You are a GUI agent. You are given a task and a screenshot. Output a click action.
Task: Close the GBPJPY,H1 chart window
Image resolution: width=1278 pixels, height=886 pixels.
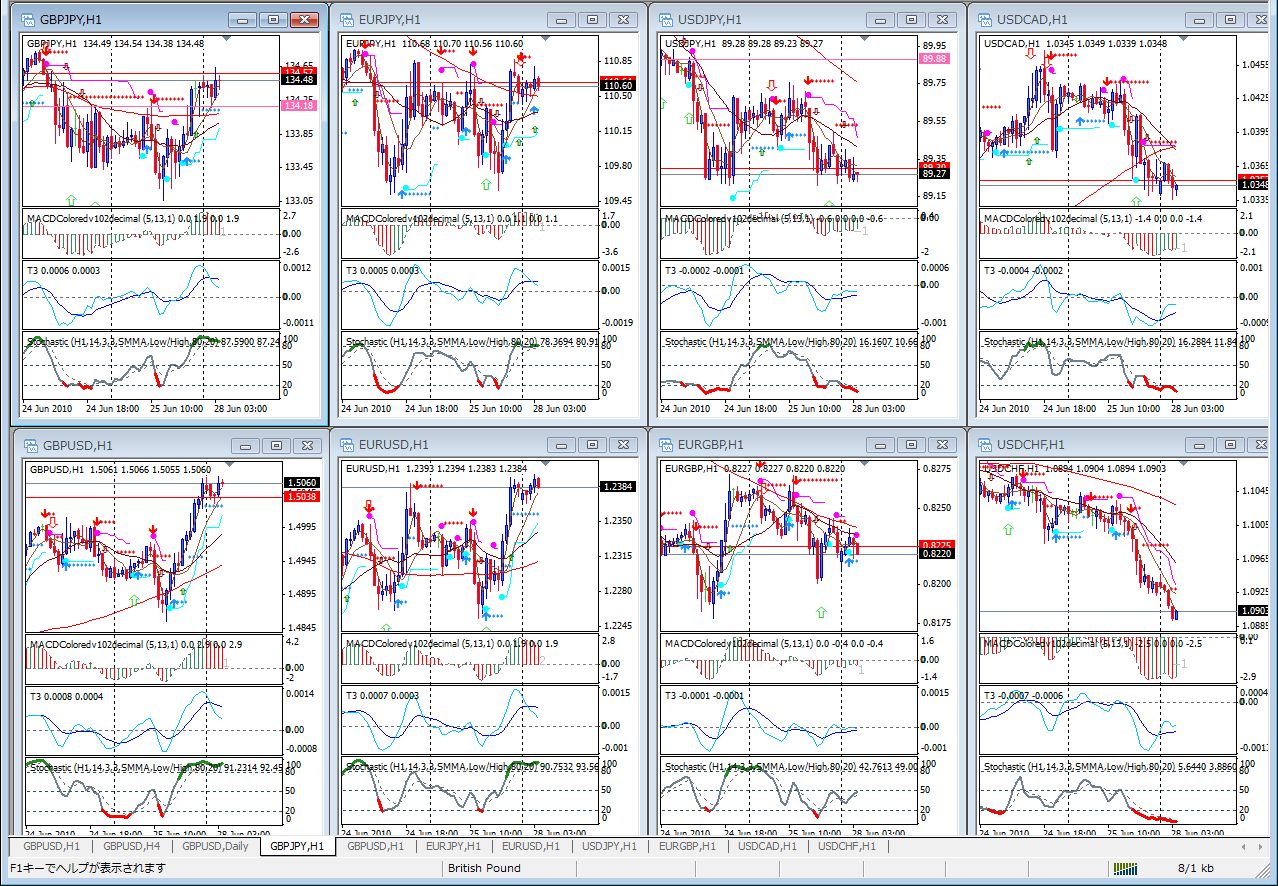[x=303, y=20]
